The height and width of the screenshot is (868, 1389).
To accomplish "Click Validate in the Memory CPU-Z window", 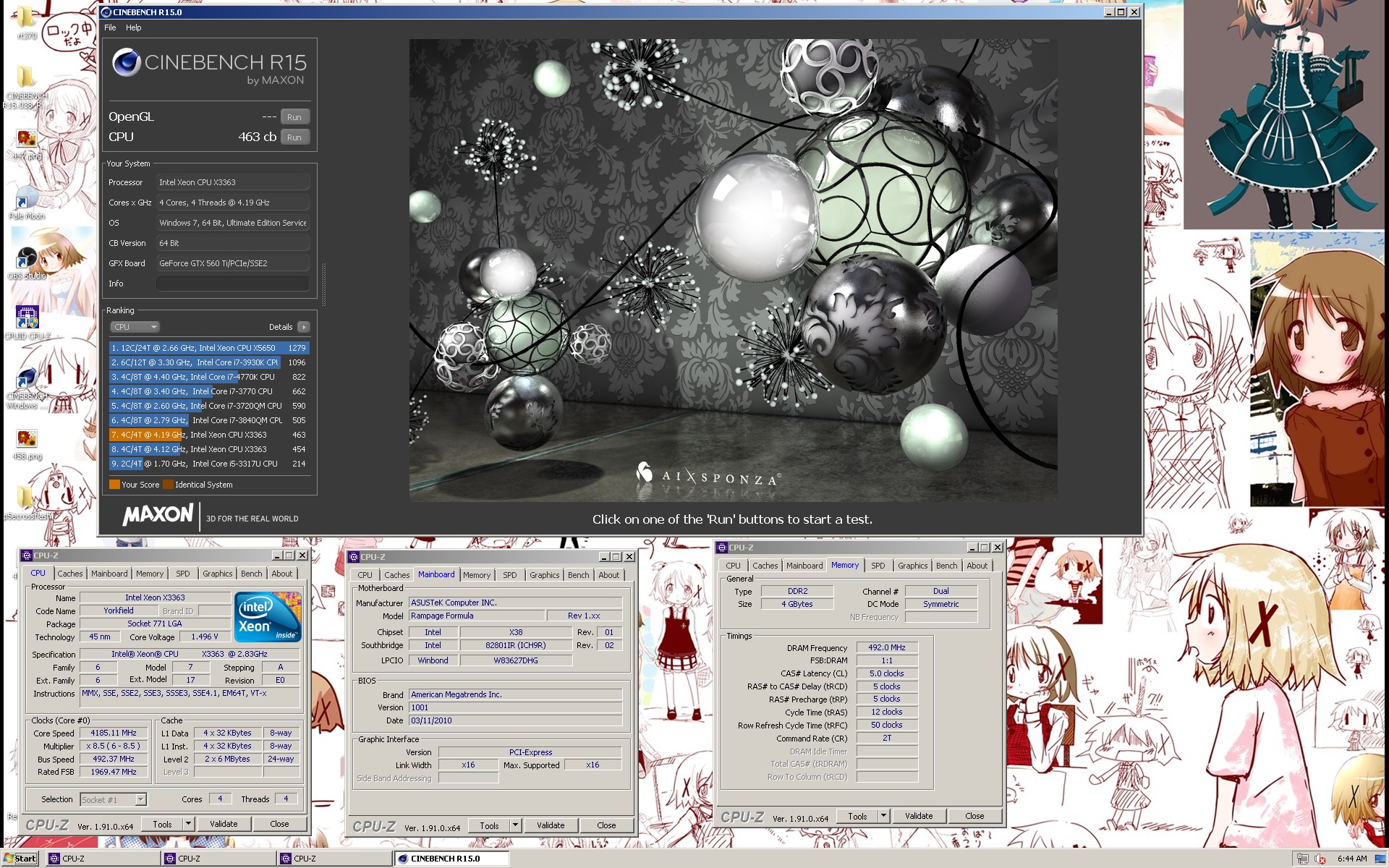I will pos(919,816).
